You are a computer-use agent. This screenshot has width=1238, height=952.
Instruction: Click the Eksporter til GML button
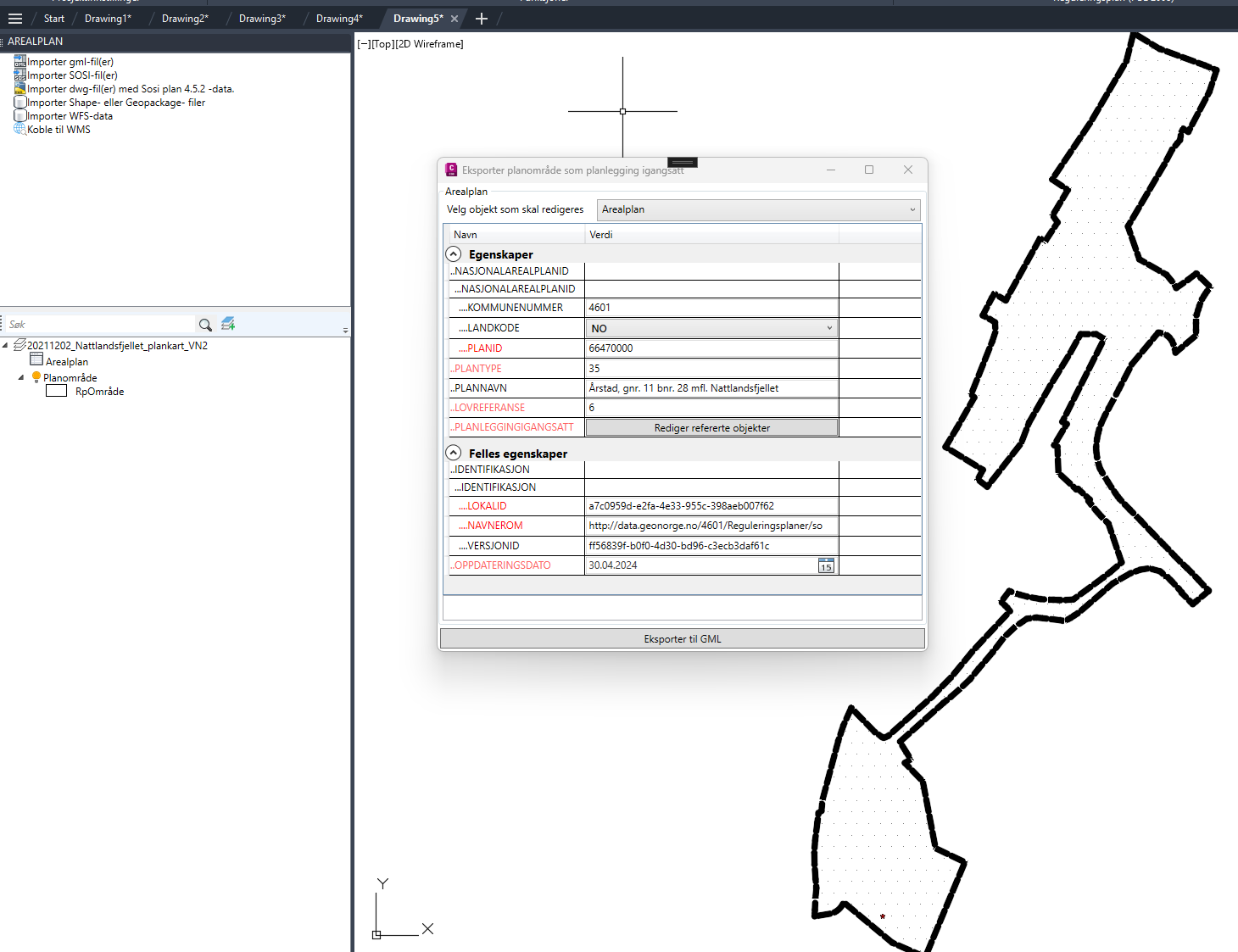[682, 639]
